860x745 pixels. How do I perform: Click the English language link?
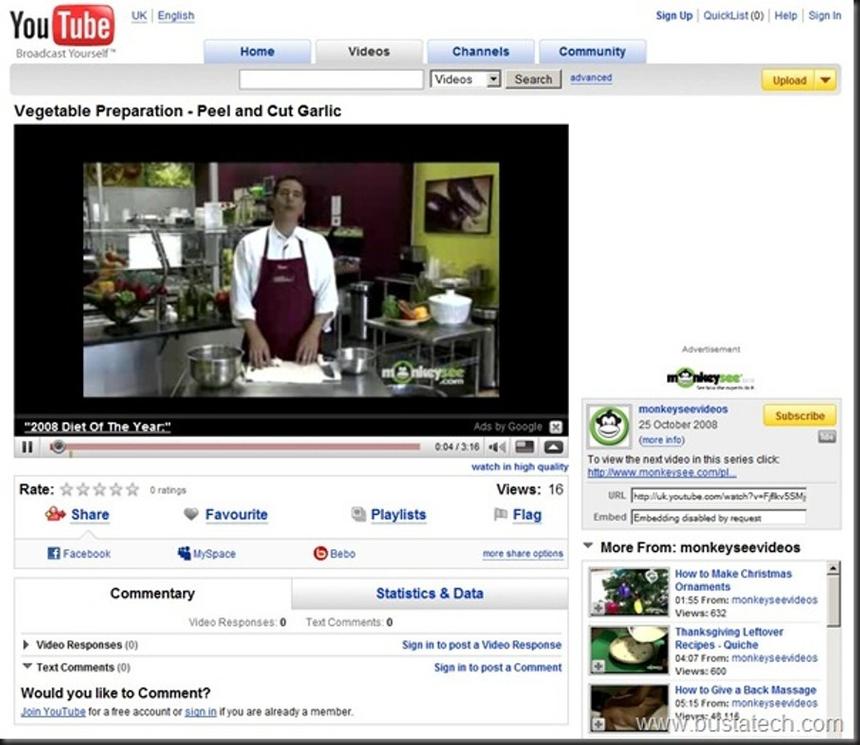[176, 15]
